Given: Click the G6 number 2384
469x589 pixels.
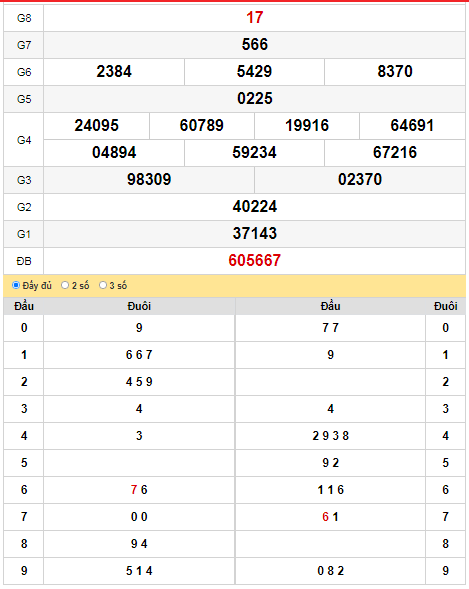Looking at the screenshot, I should 114,72.
